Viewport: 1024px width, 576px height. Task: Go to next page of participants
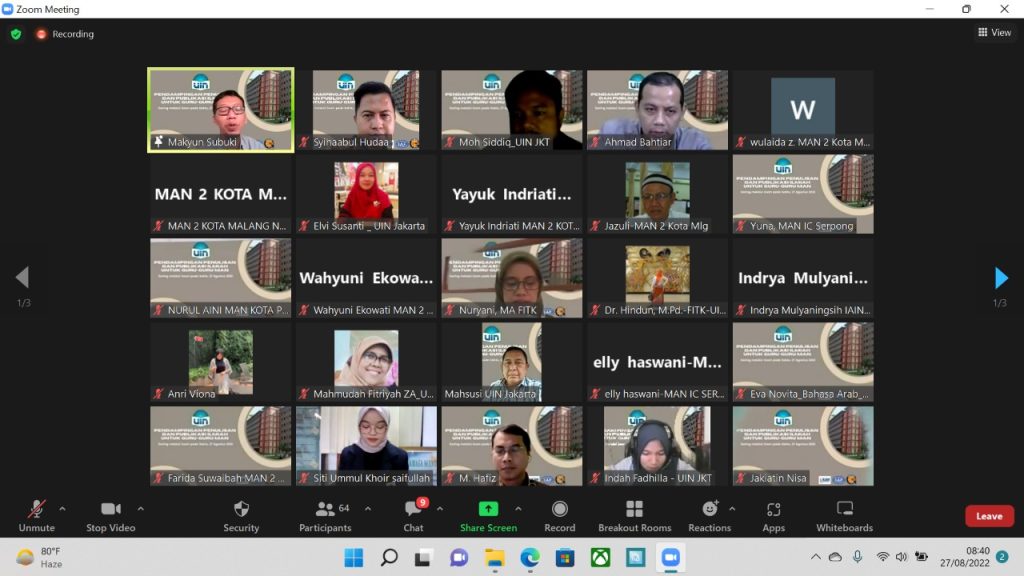coord(1001,278)
